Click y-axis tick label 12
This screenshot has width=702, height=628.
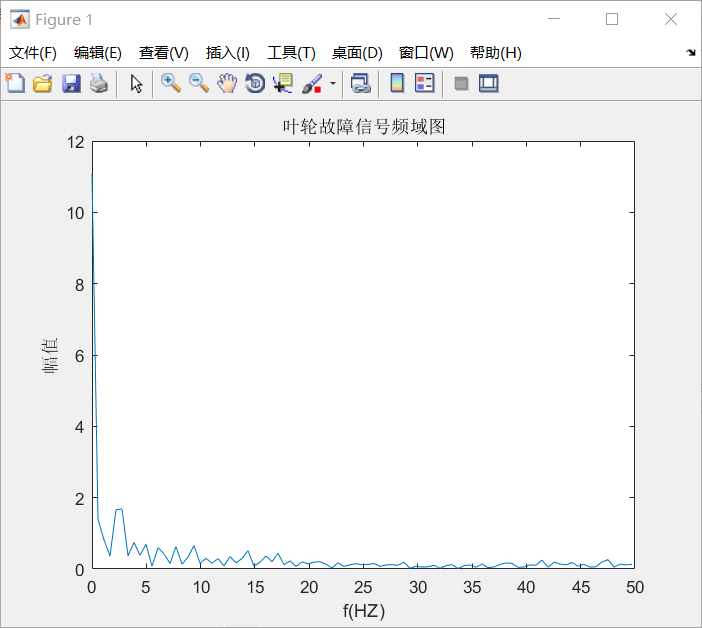(x=76, y=142)
